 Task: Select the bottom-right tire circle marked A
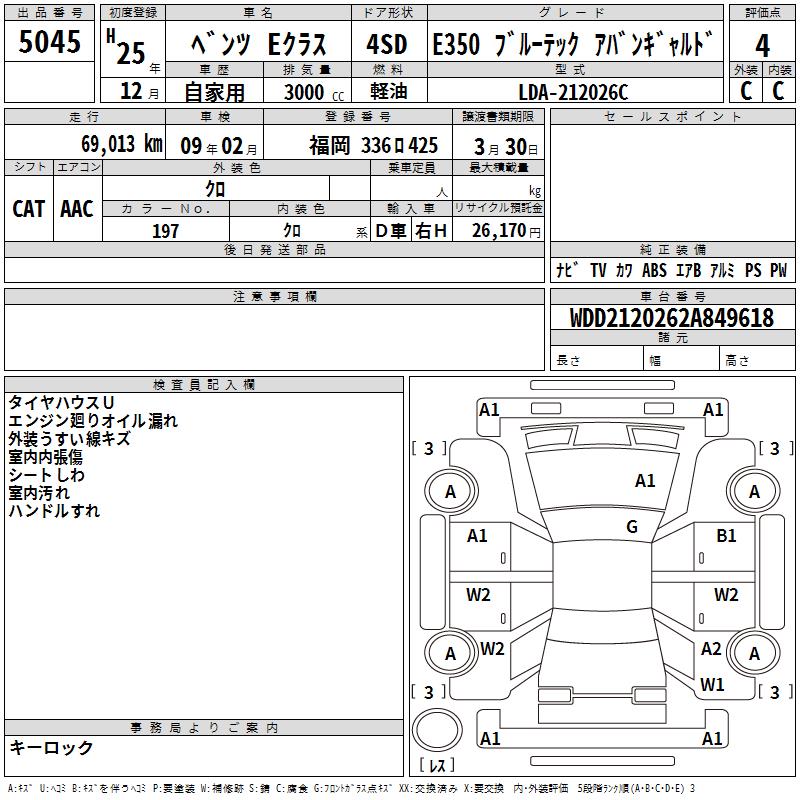coord(754,654)
